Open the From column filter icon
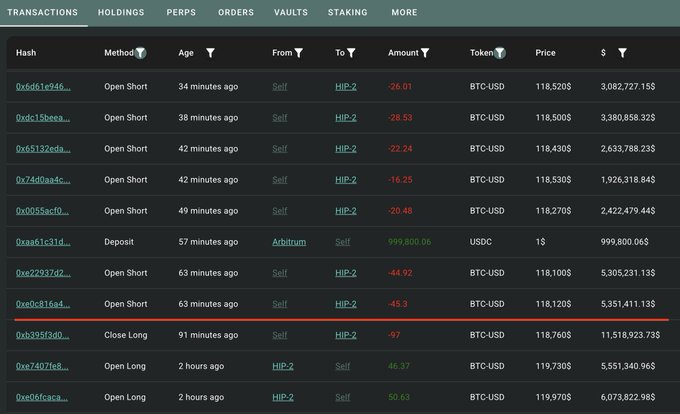This screenshot has width=680, height=414. pos(299,53)
